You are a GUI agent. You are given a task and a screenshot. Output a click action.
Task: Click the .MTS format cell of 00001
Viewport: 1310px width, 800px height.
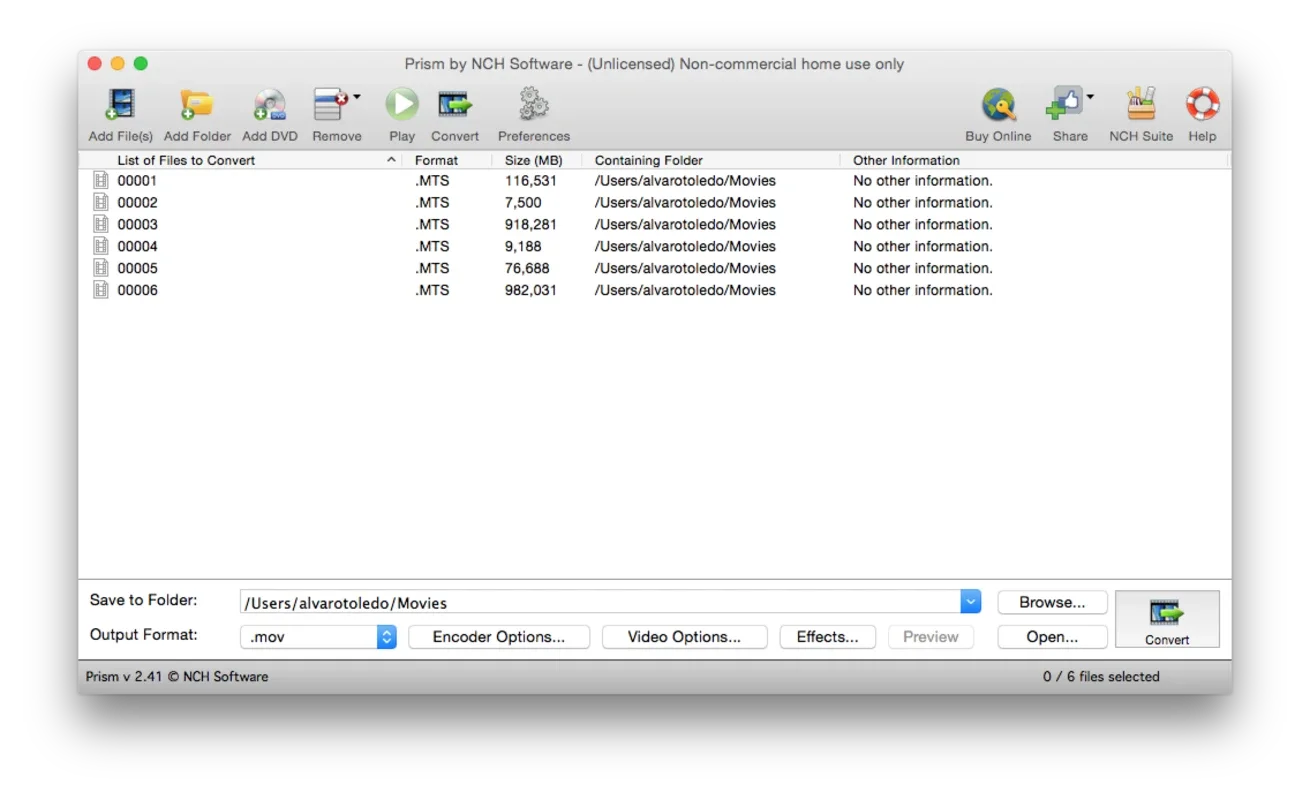[432, 181]
